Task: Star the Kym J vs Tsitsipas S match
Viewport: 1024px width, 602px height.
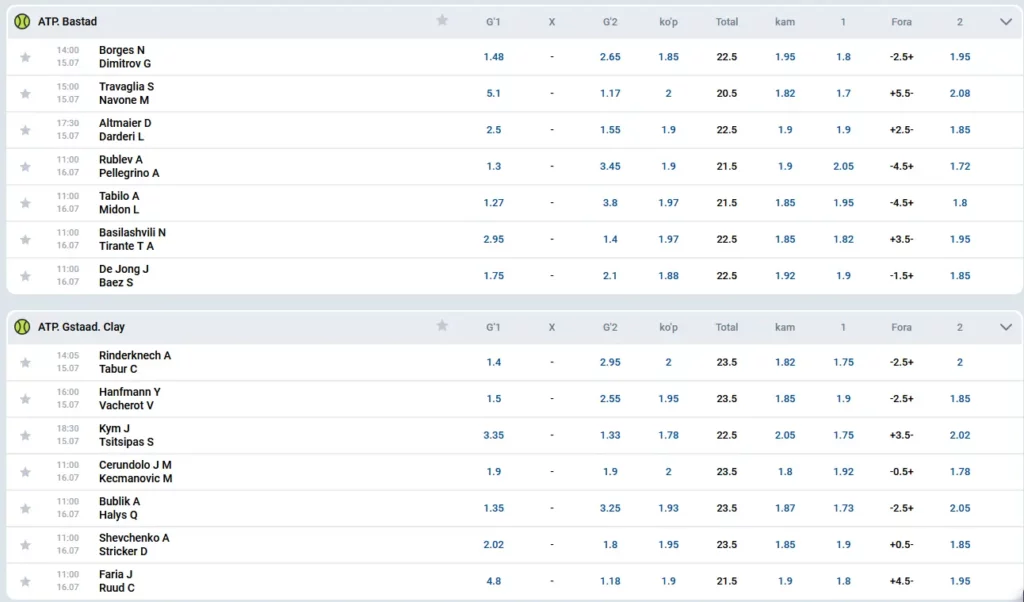Action: click(25, 436)
